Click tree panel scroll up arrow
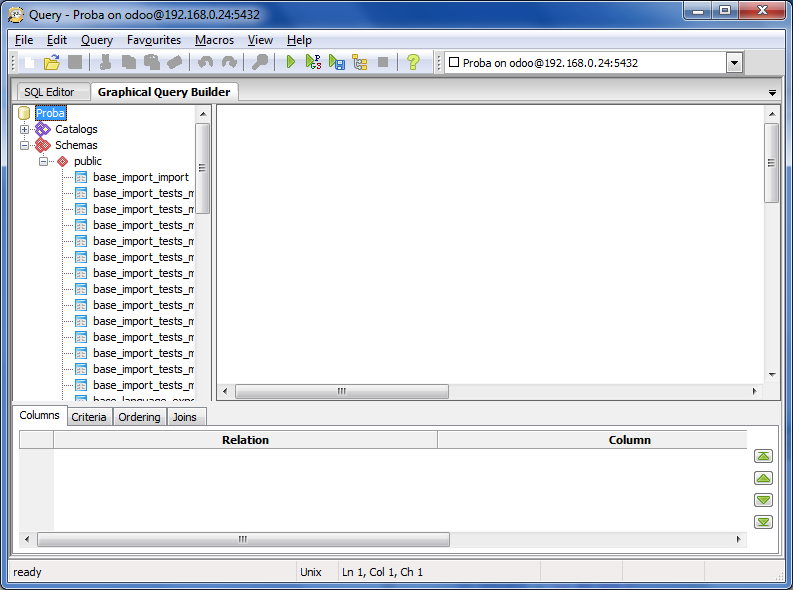 click(x=203, y=114)
